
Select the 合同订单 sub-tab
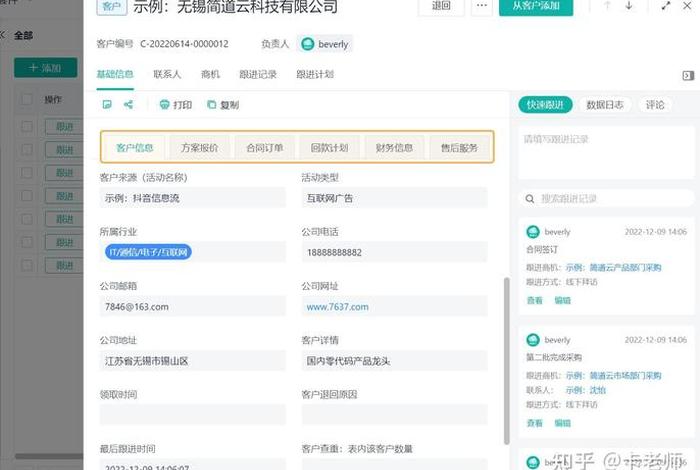pyautogui.click(x=265, y=148)
